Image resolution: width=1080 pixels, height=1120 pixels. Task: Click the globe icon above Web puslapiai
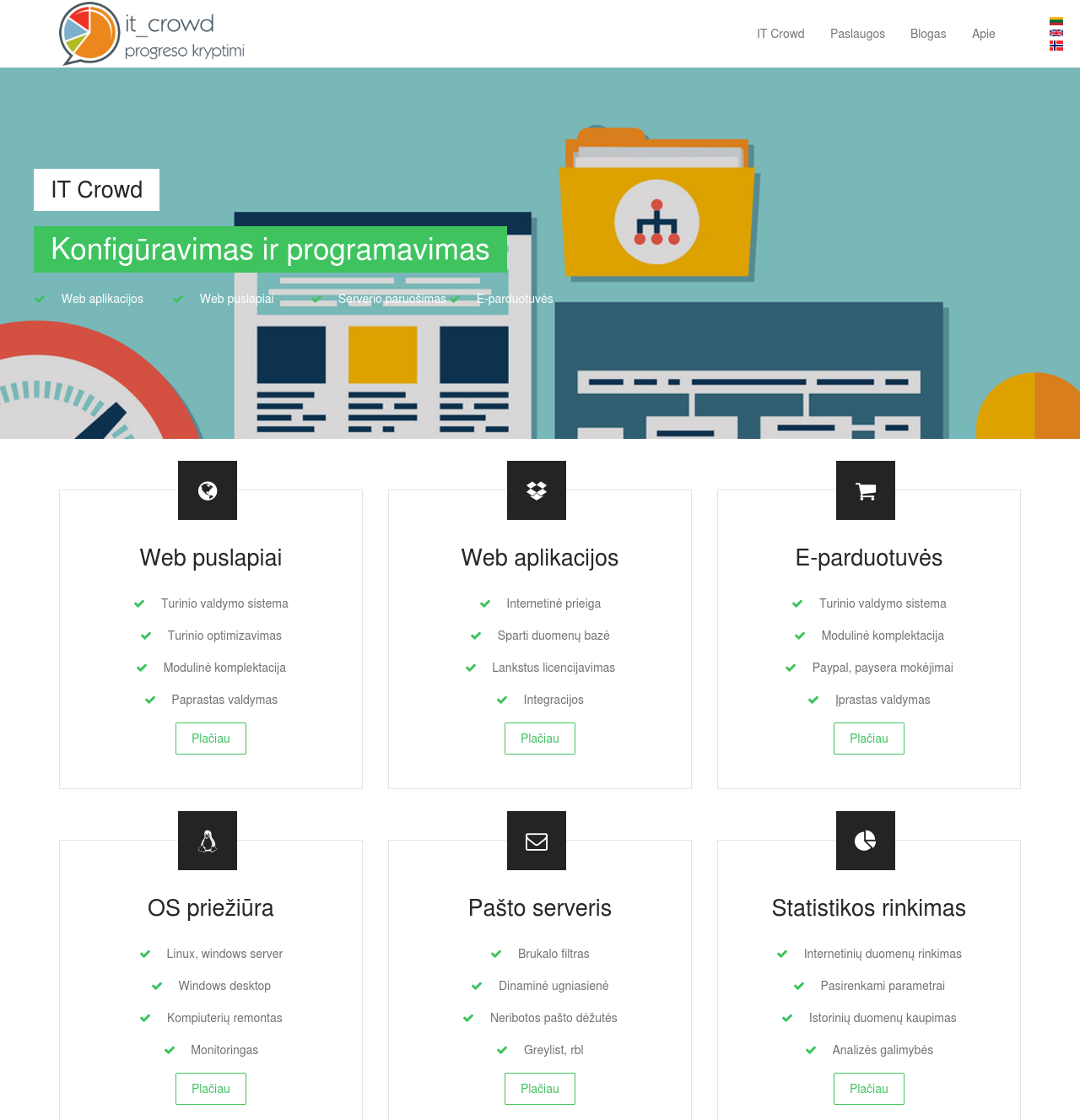(208, 490)
